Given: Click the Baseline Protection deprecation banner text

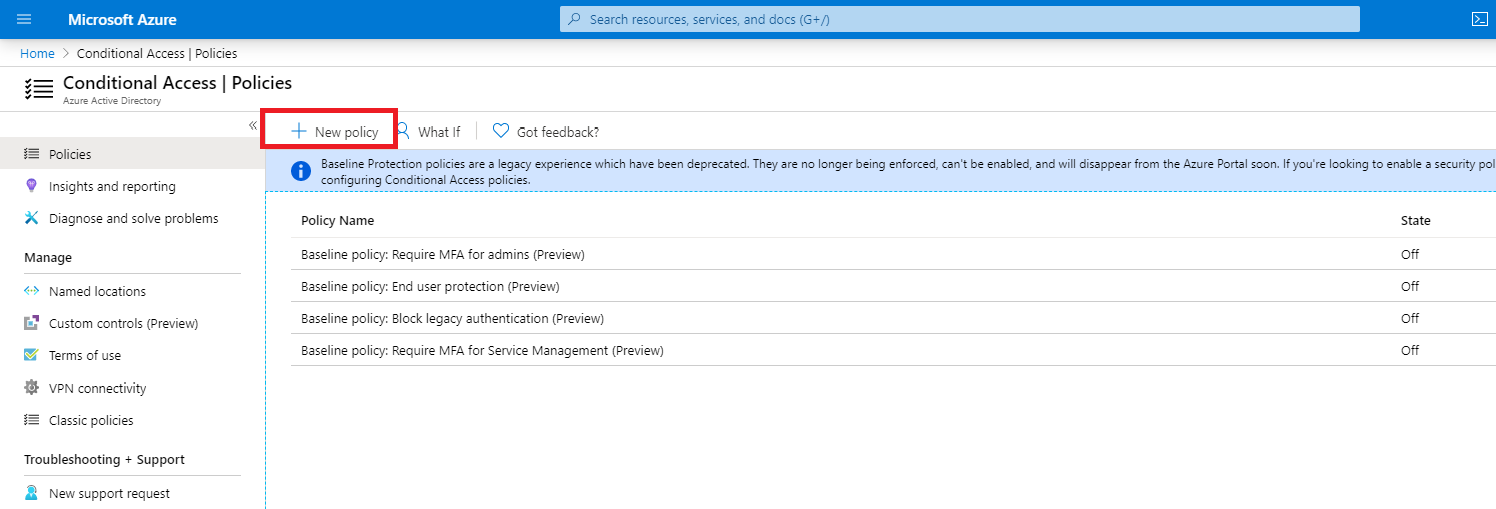Looking at the screenshot, I should click(908, 171).
